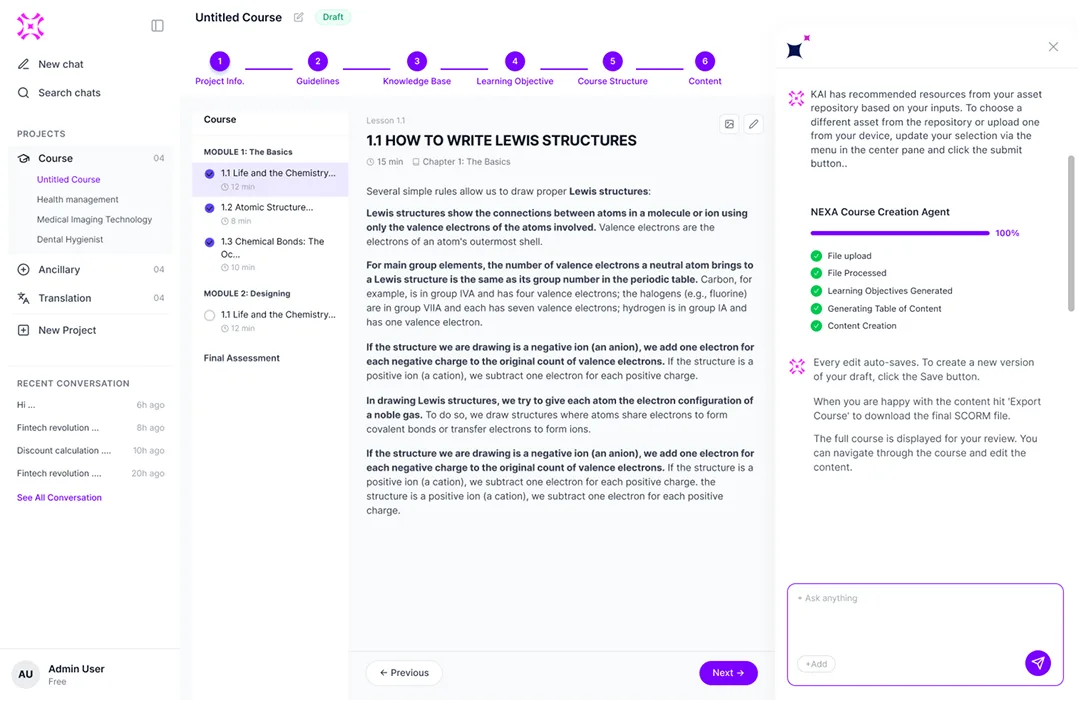Image resolution: width=1078 pixels, height=701 pixels.
Task: Toggle checked circle for Module 1 lesson 1.1
Action: click(210, 174)
